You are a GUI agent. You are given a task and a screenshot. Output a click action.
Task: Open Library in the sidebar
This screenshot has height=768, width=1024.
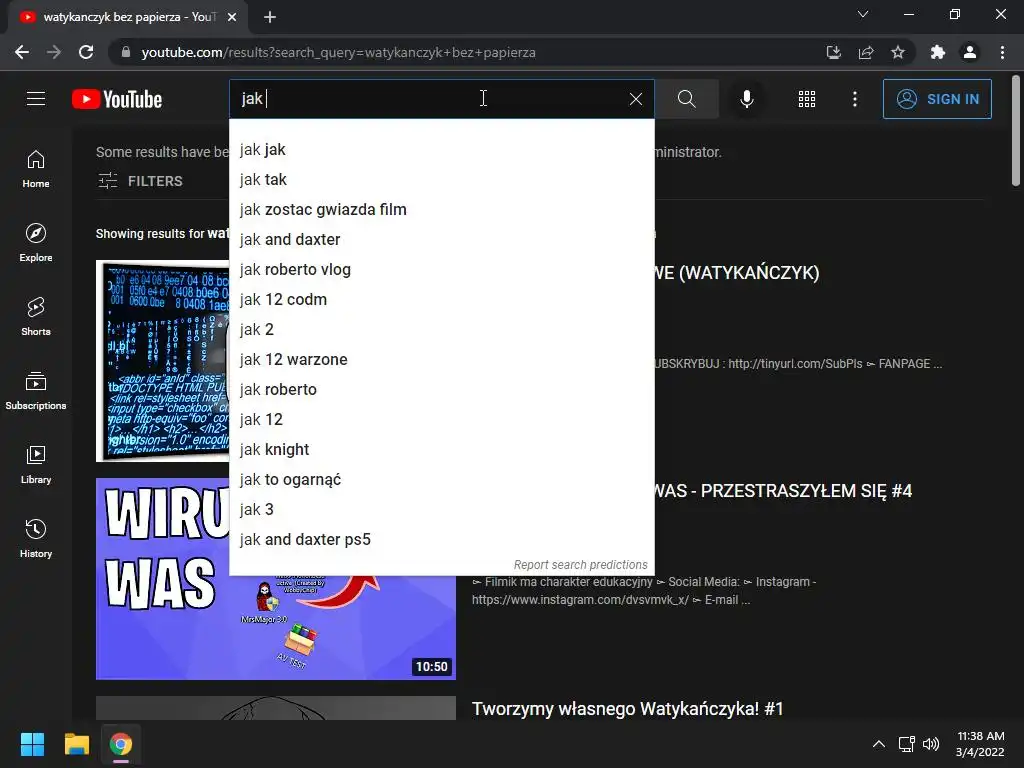pyautogui.click(x=36, y=464)
